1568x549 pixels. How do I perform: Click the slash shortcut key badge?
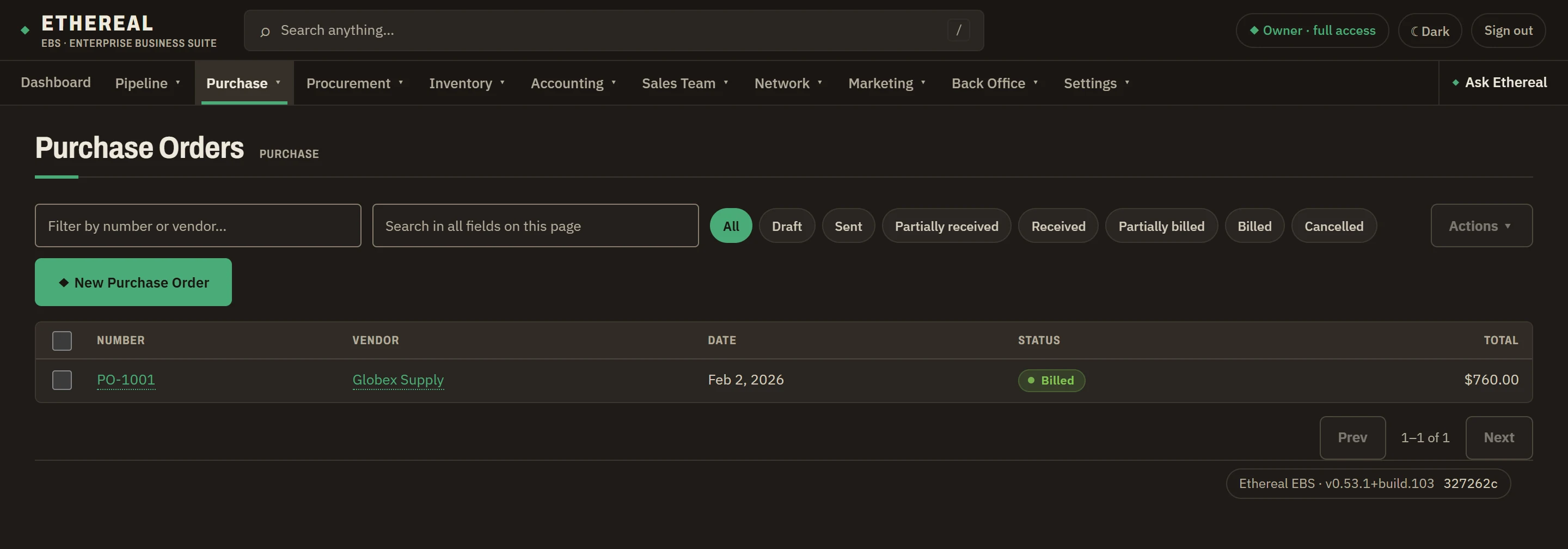958,30
